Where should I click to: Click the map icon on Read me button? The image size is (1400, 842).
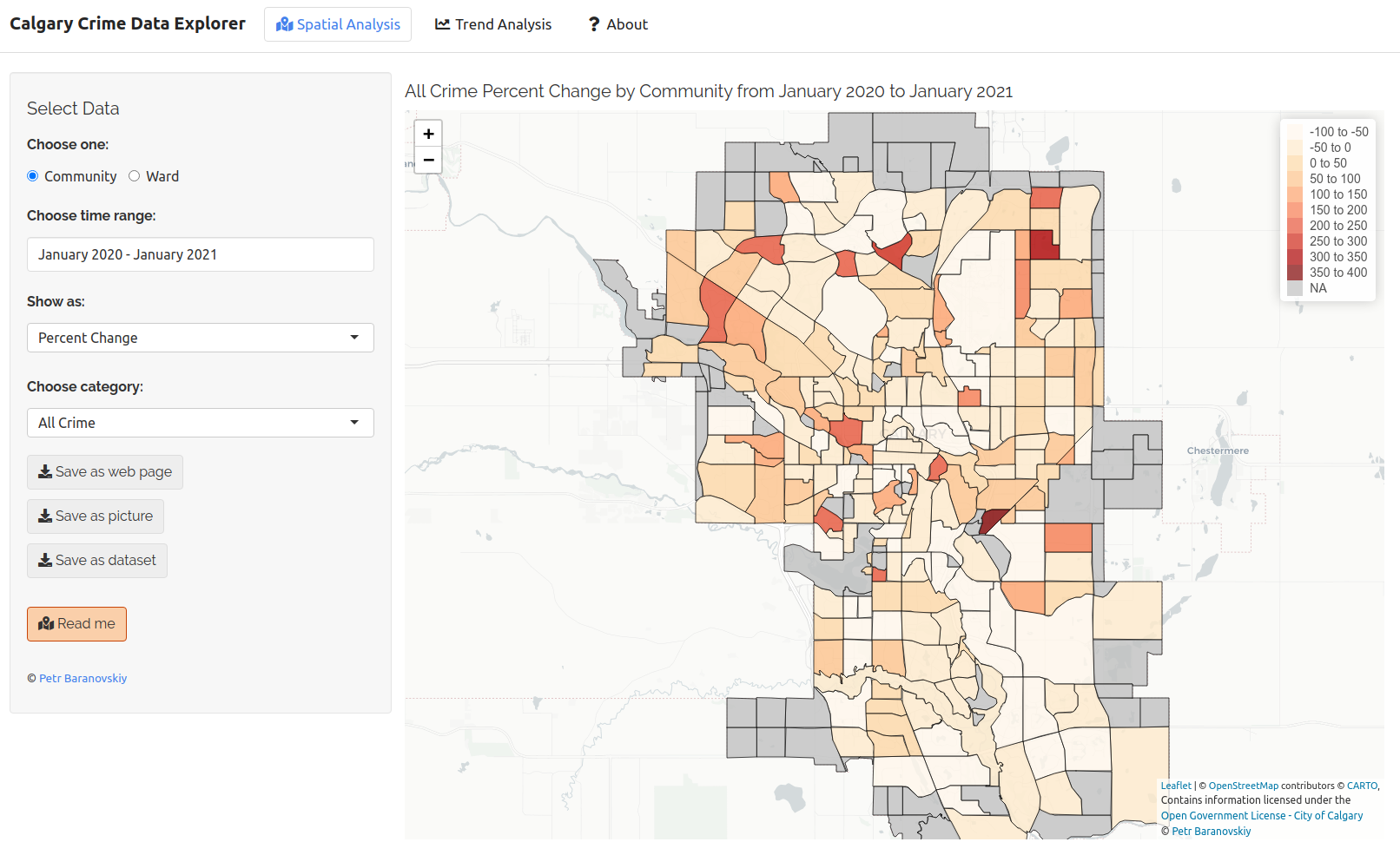(x=46, y=624)
